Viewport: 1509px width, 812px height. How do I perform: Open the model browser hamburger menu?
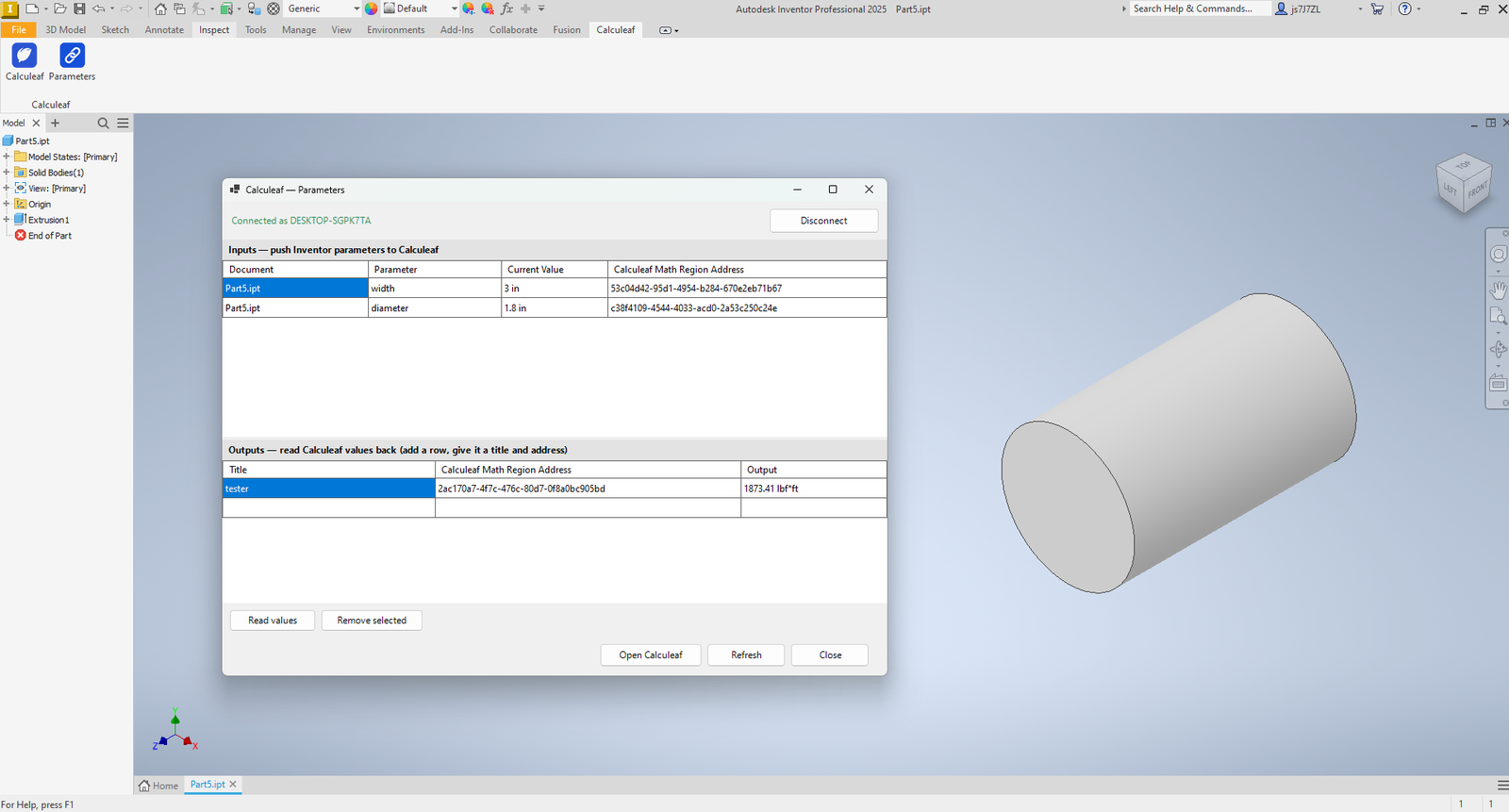(x=123, y=123)
